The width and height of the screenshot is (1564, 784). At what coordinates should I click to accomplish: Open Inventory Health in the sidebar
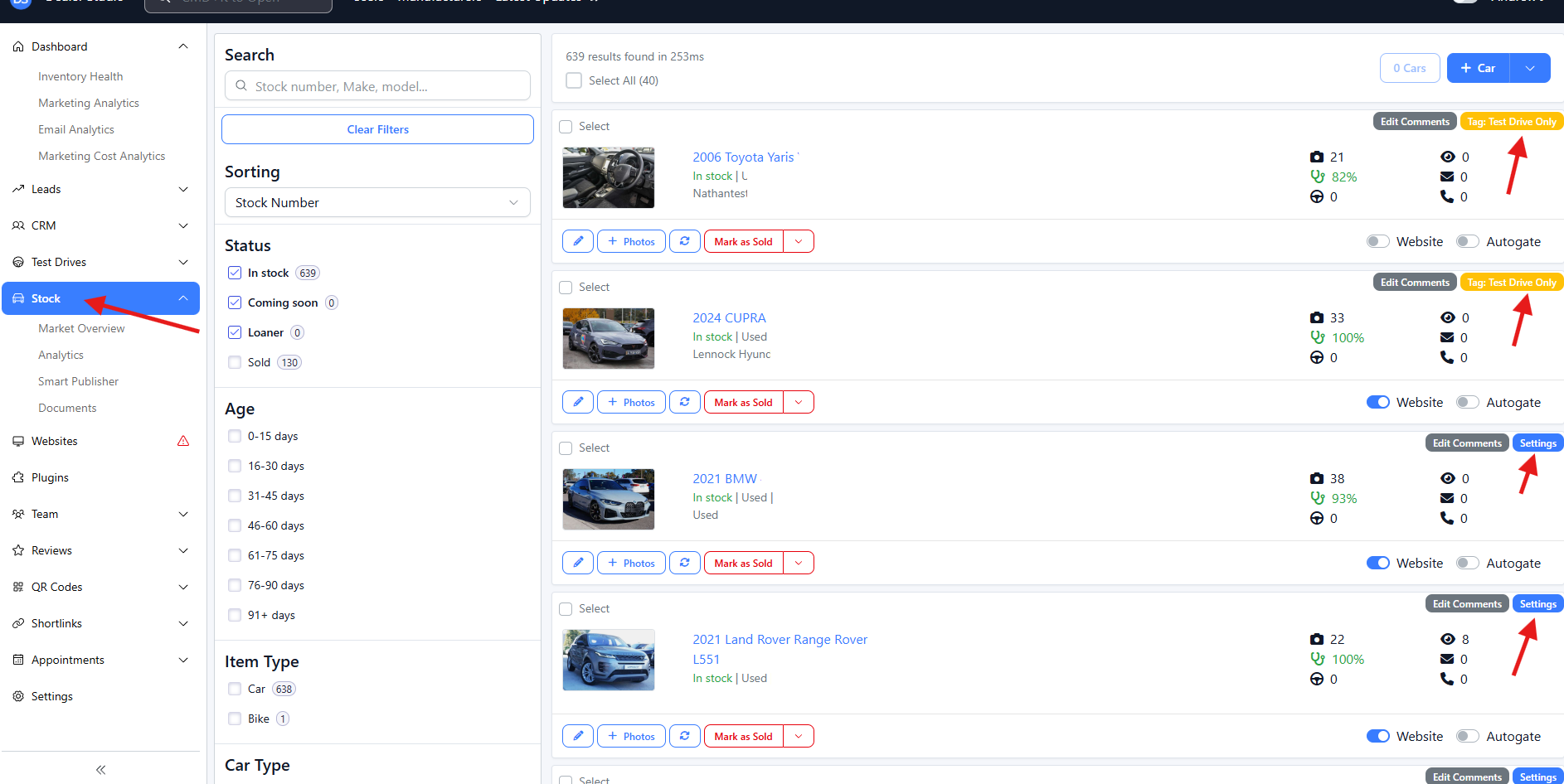[80, 76]
